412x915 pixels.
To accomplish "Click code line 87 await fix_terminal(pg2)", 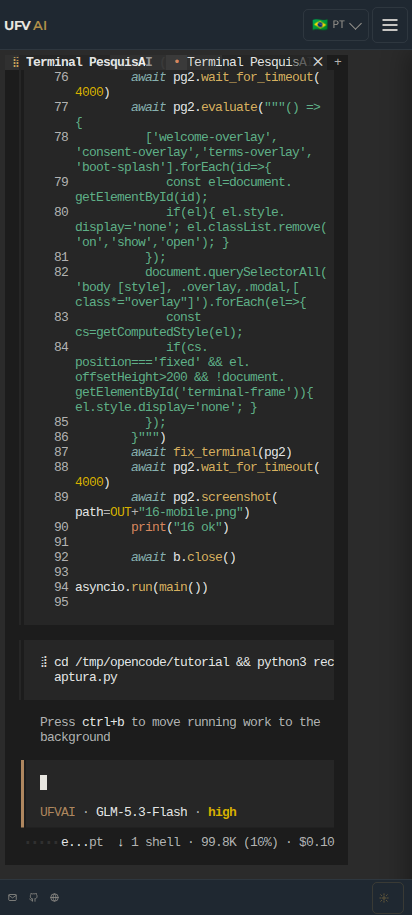I will (212, 452).
